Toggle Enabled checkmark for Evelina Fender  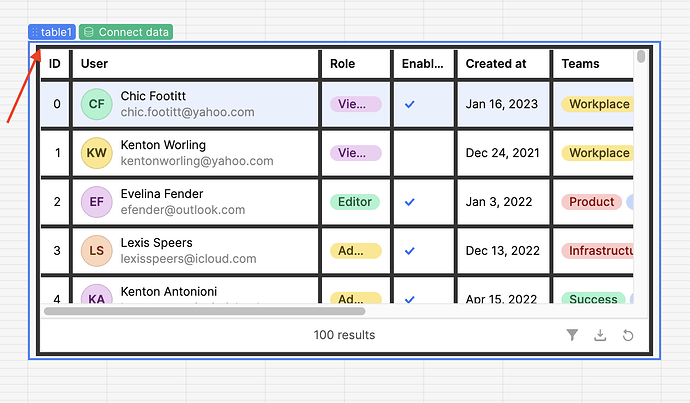click(x=409, y=202)
